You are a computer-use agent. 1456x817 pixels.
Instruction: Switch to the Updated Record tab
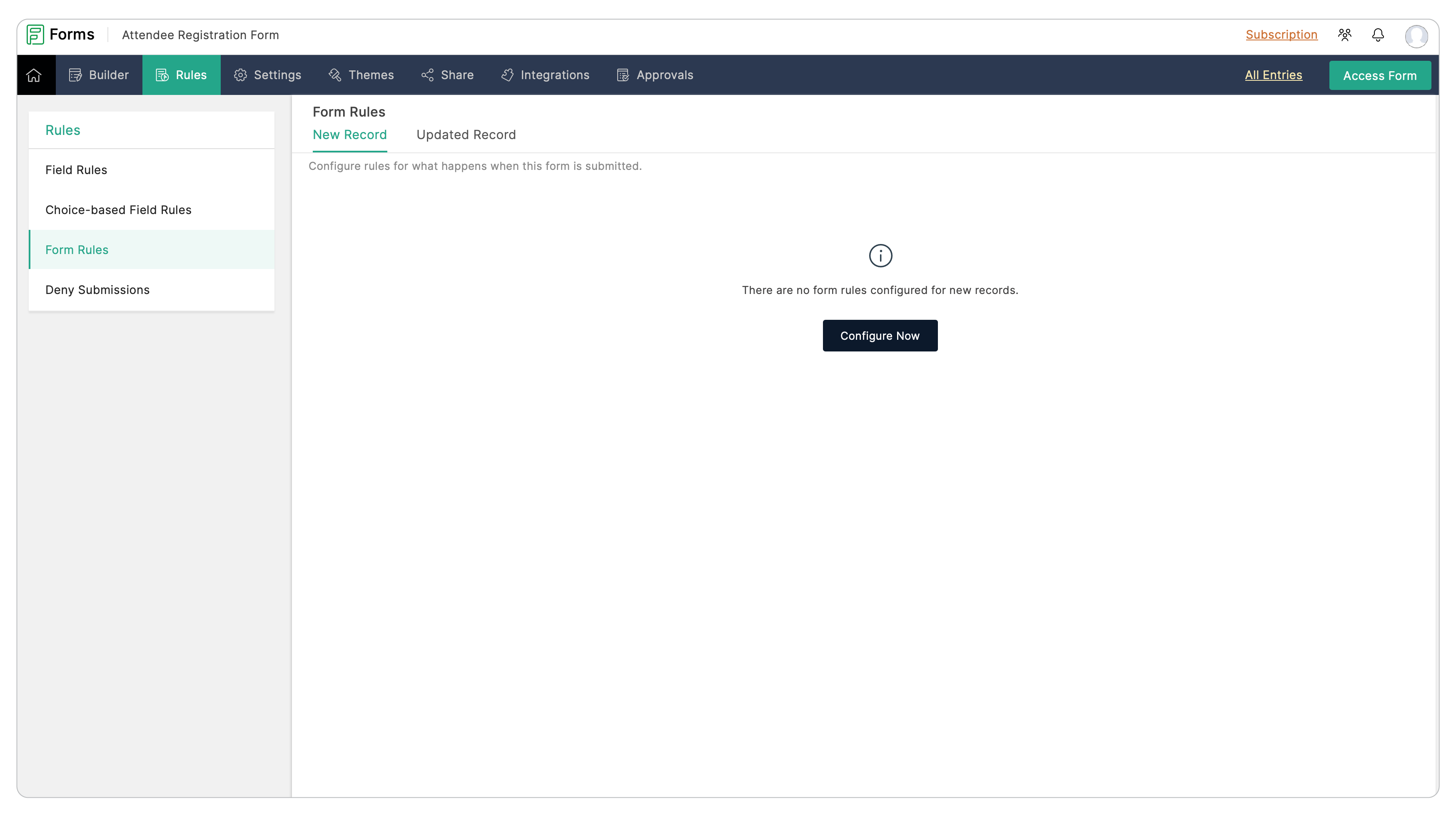(x=466, y=134)
